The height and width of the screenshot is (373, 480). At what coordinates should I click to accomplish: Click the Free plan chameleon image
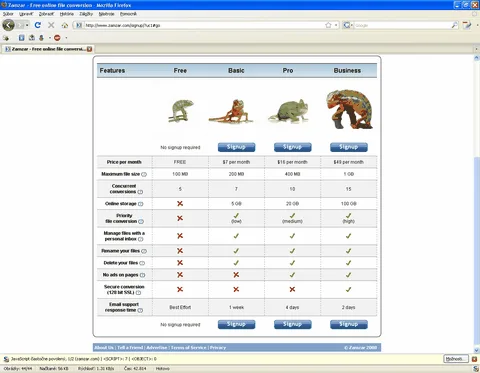[181, 111]
